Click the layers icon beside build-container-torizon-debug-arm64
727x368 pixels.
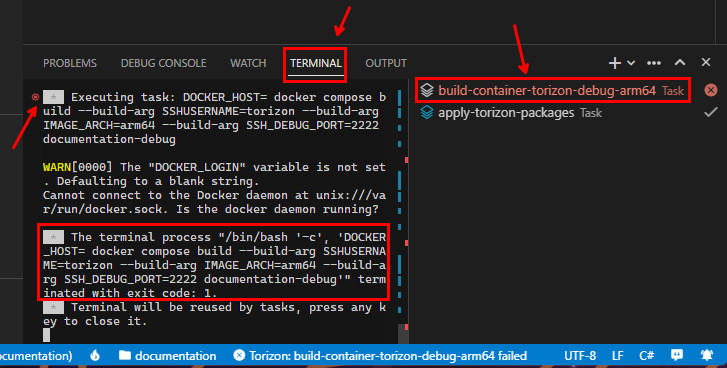tap(427, 90)
